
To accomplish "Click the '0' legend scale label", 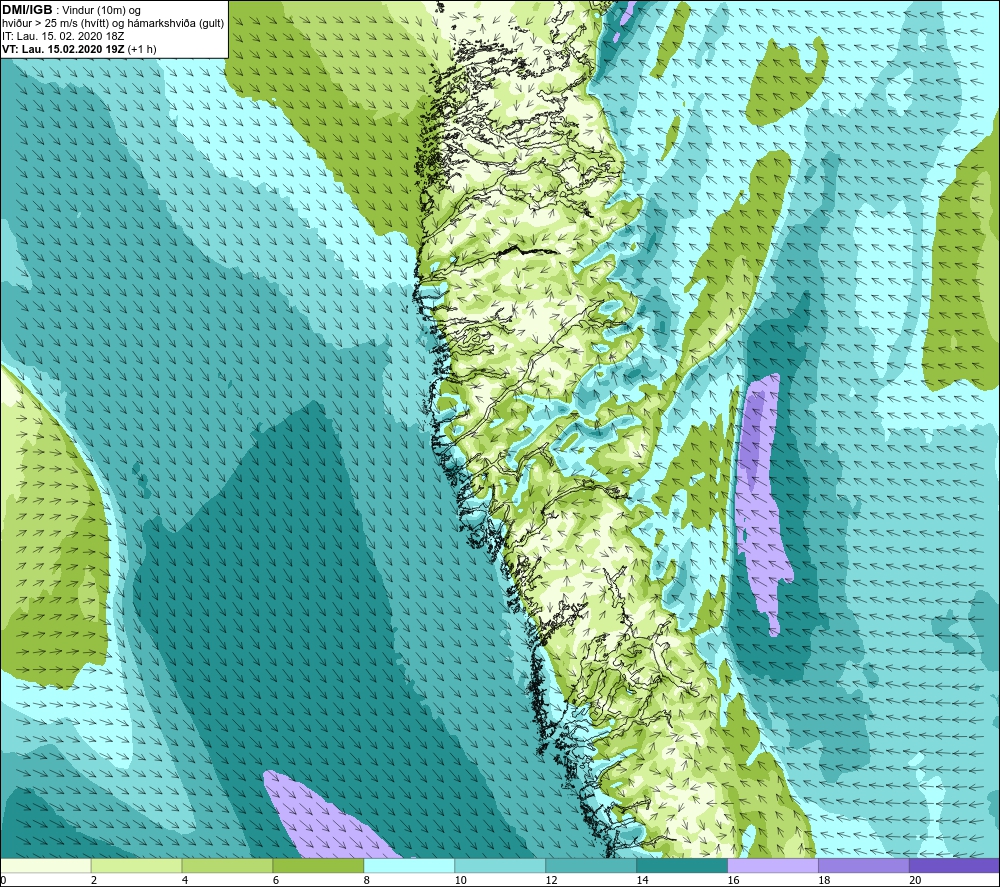I will tap(4, 880).
